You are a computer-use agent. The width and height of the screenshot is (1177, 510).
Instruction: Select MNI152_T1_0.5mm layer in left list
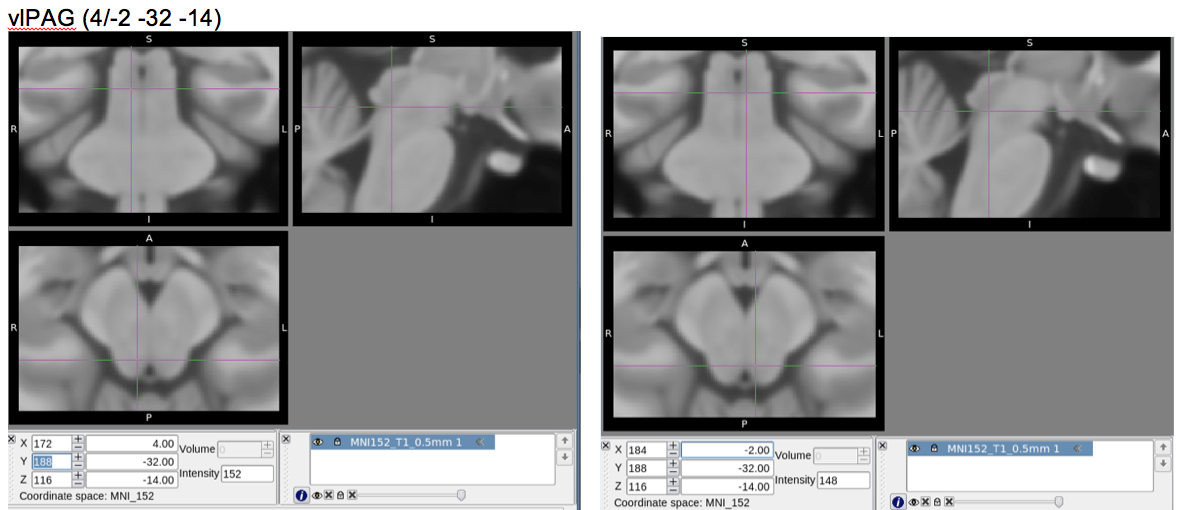(x=405, y=442)
